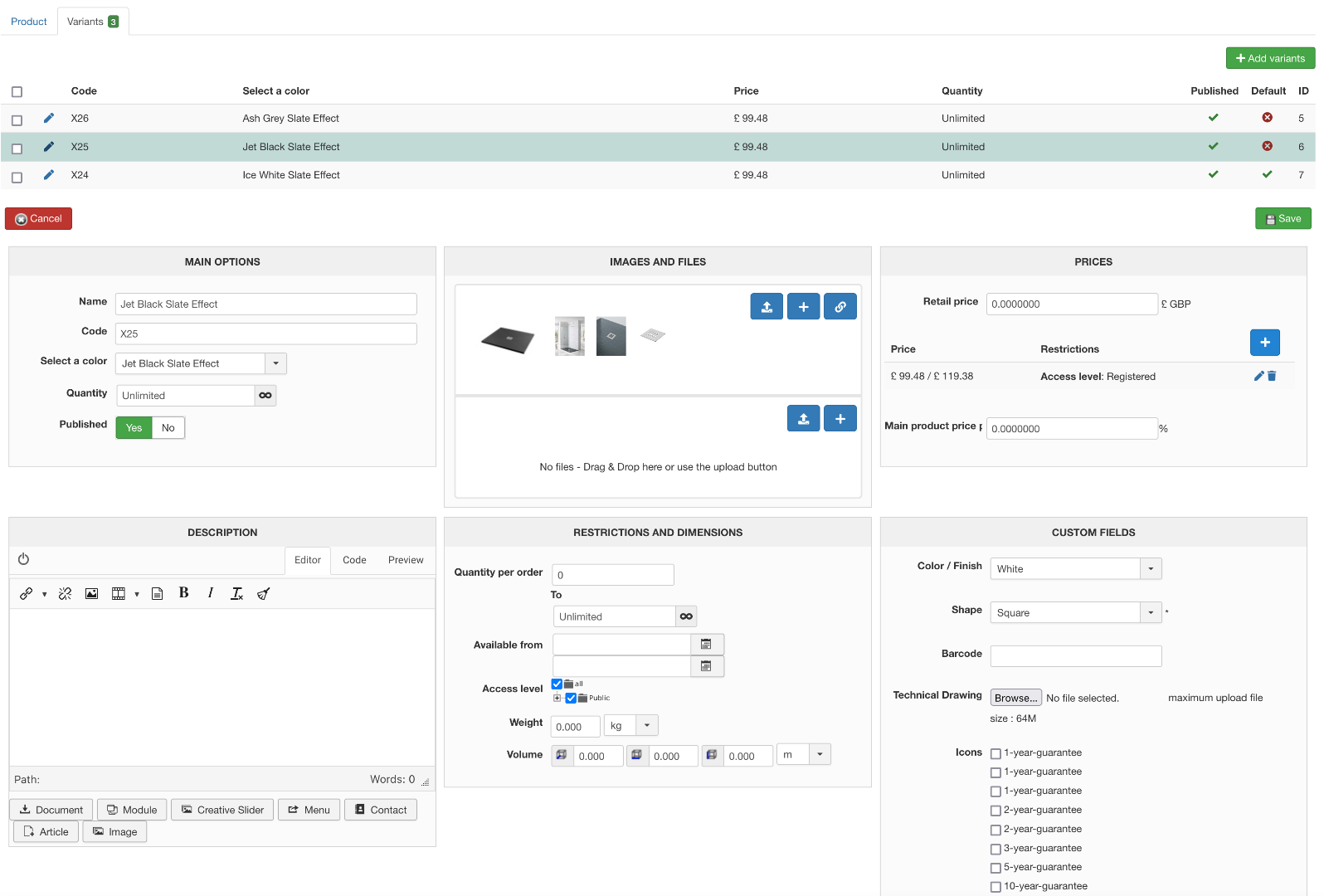Open the Select a color dropdown

[275, 363]
